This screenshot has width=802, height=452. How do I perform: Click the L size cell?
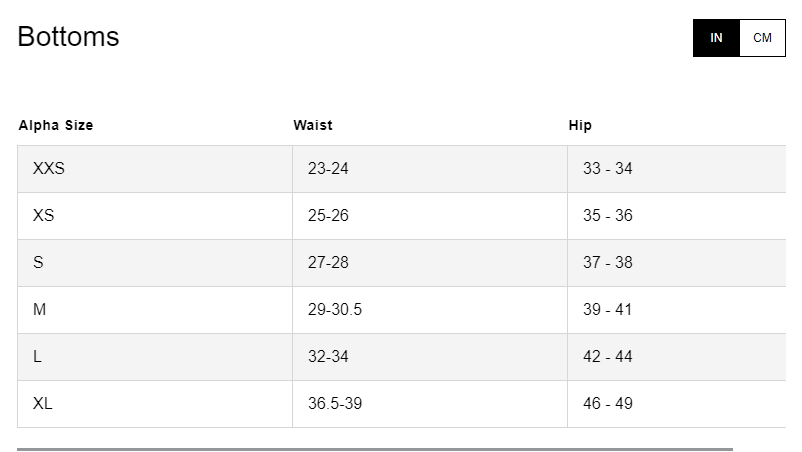click(x=38, y=357)
